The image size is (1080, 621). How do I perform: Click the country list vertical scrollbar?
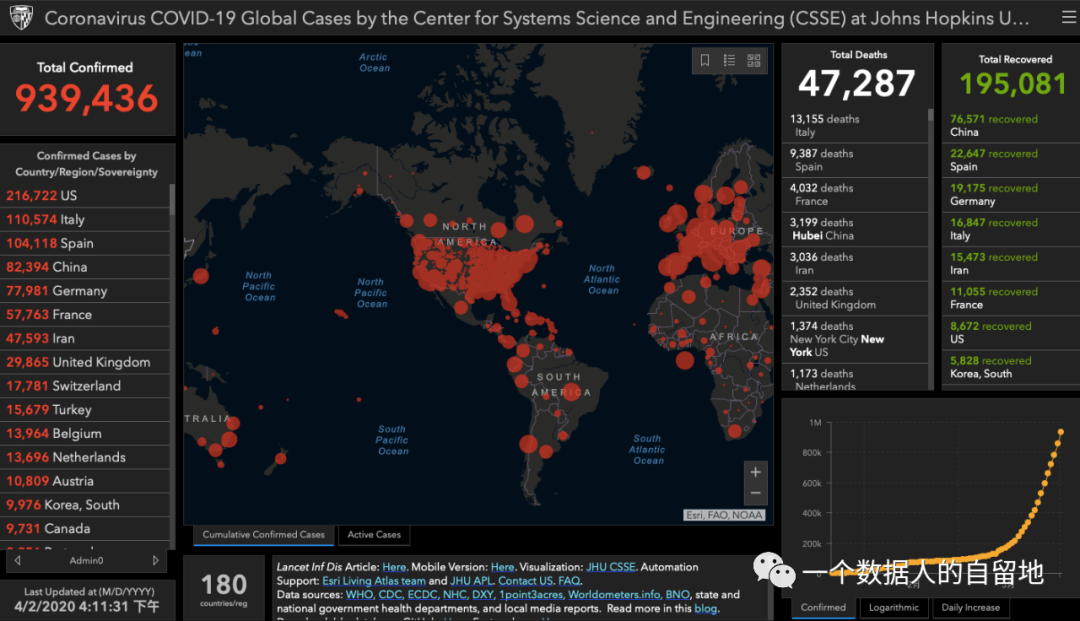coord(172,200)
